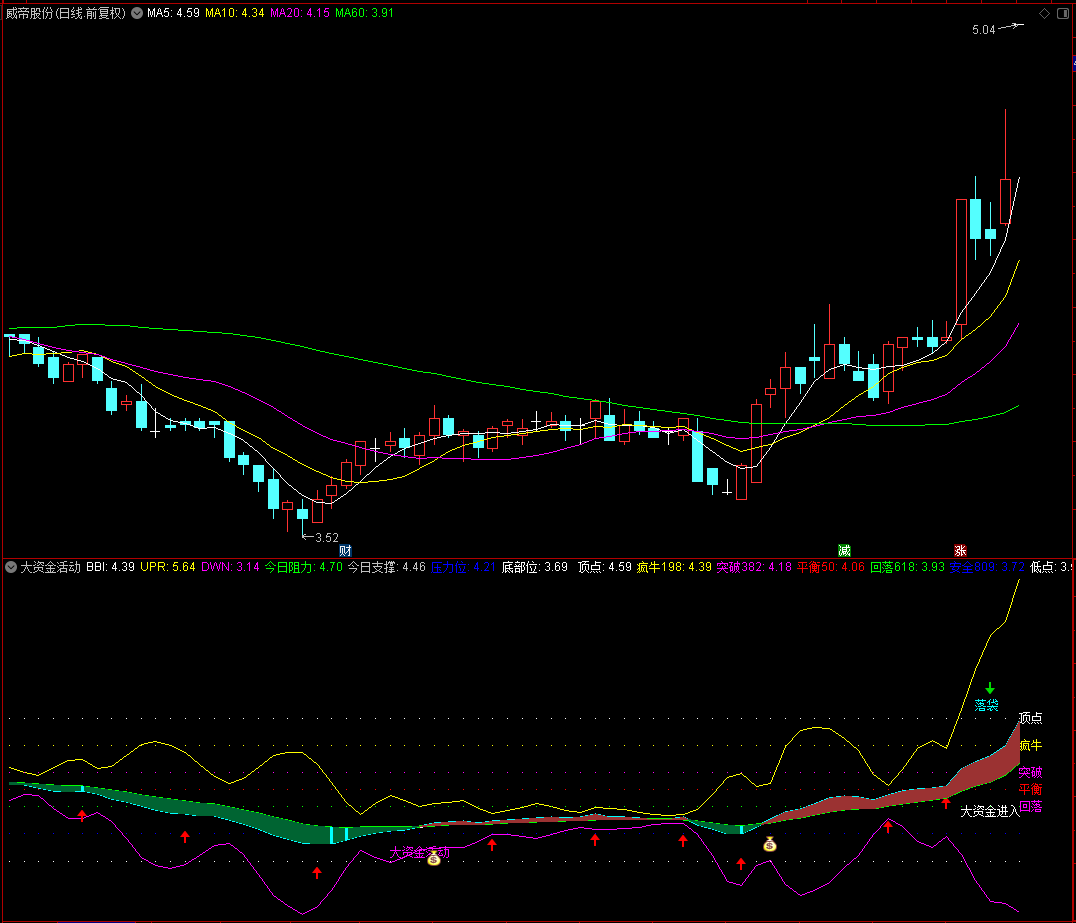Click the 突破382: 4.18 value
This screenshot has height=923, width=1076.
[754, 567]
